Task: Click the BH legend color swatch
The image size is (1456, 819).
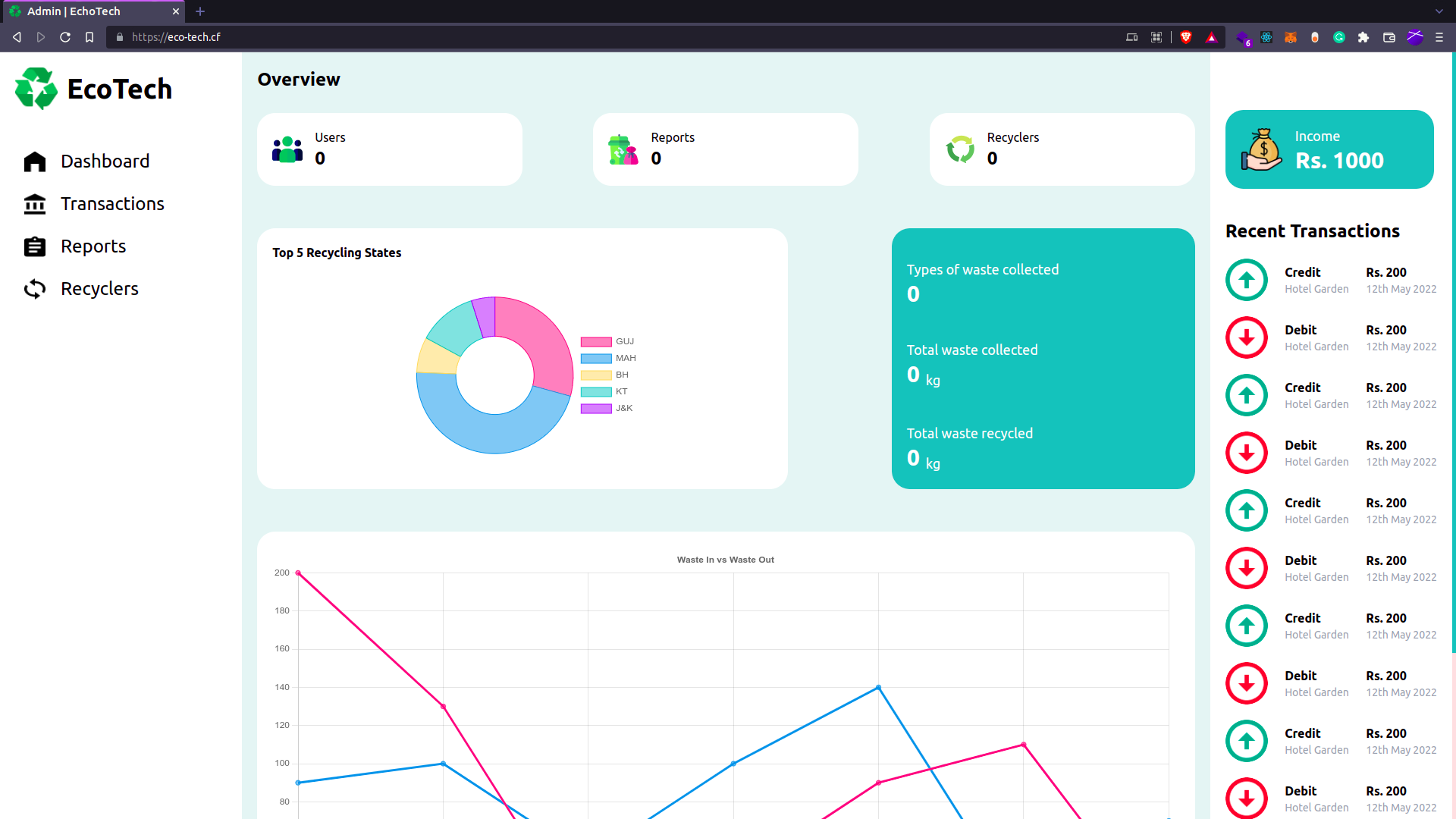Action: (x=596, y=375)
